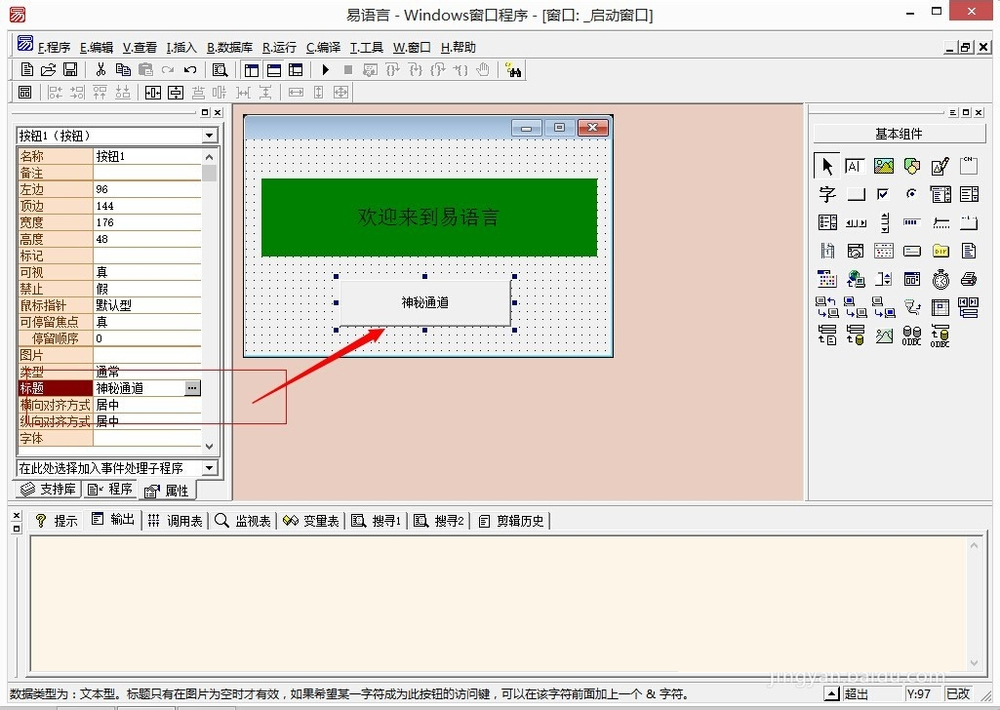Click the property list scrollbar down arrow

point(209,446)
